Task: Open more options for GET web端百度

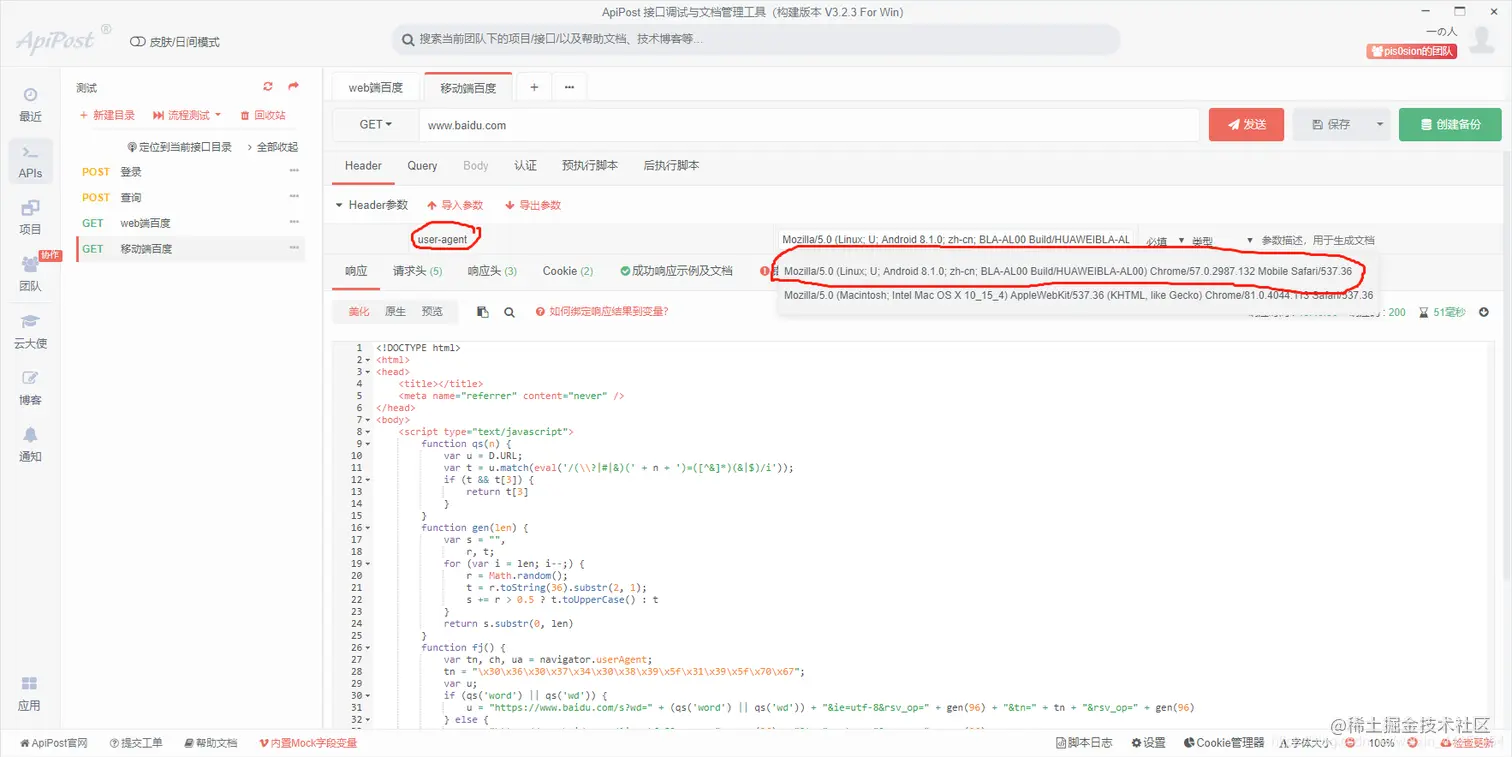Action: tap(294, 222)
